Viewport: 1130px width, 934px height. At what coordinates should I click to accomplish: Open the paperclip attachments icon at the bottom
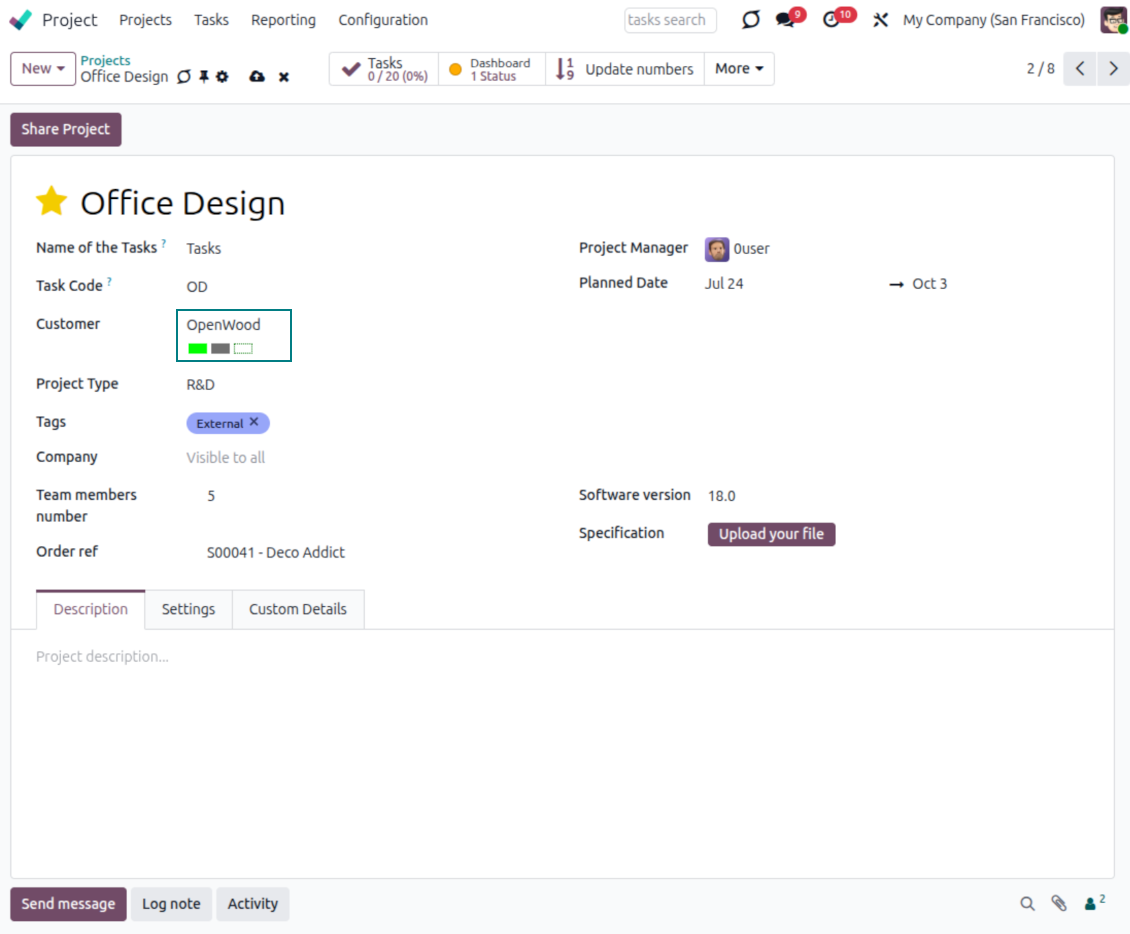pyautogui.click(x=1060, y=903)
